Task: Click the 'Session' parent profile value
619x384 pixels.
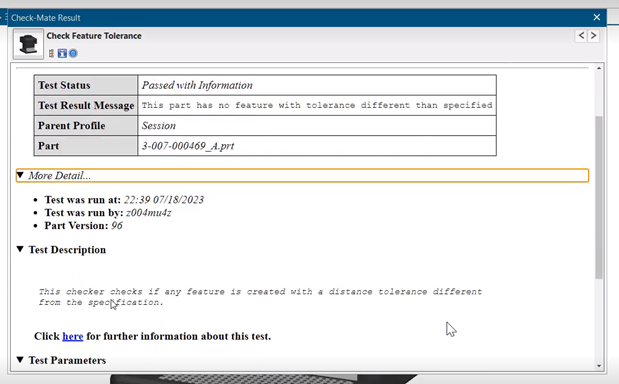Action: tap(159, 126)
